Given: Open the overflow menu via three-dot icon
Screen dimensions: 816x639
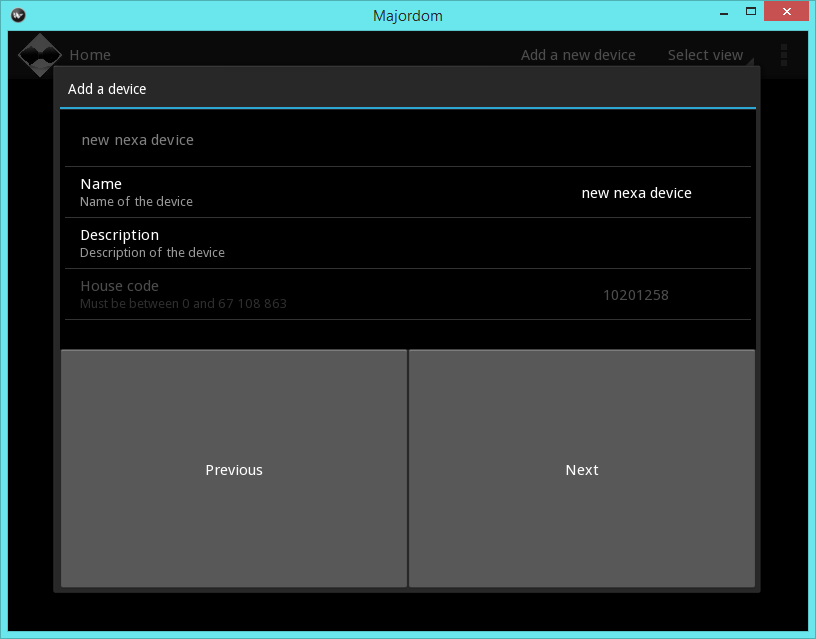Looking at the screenshot, I should (x=783, y=55).
